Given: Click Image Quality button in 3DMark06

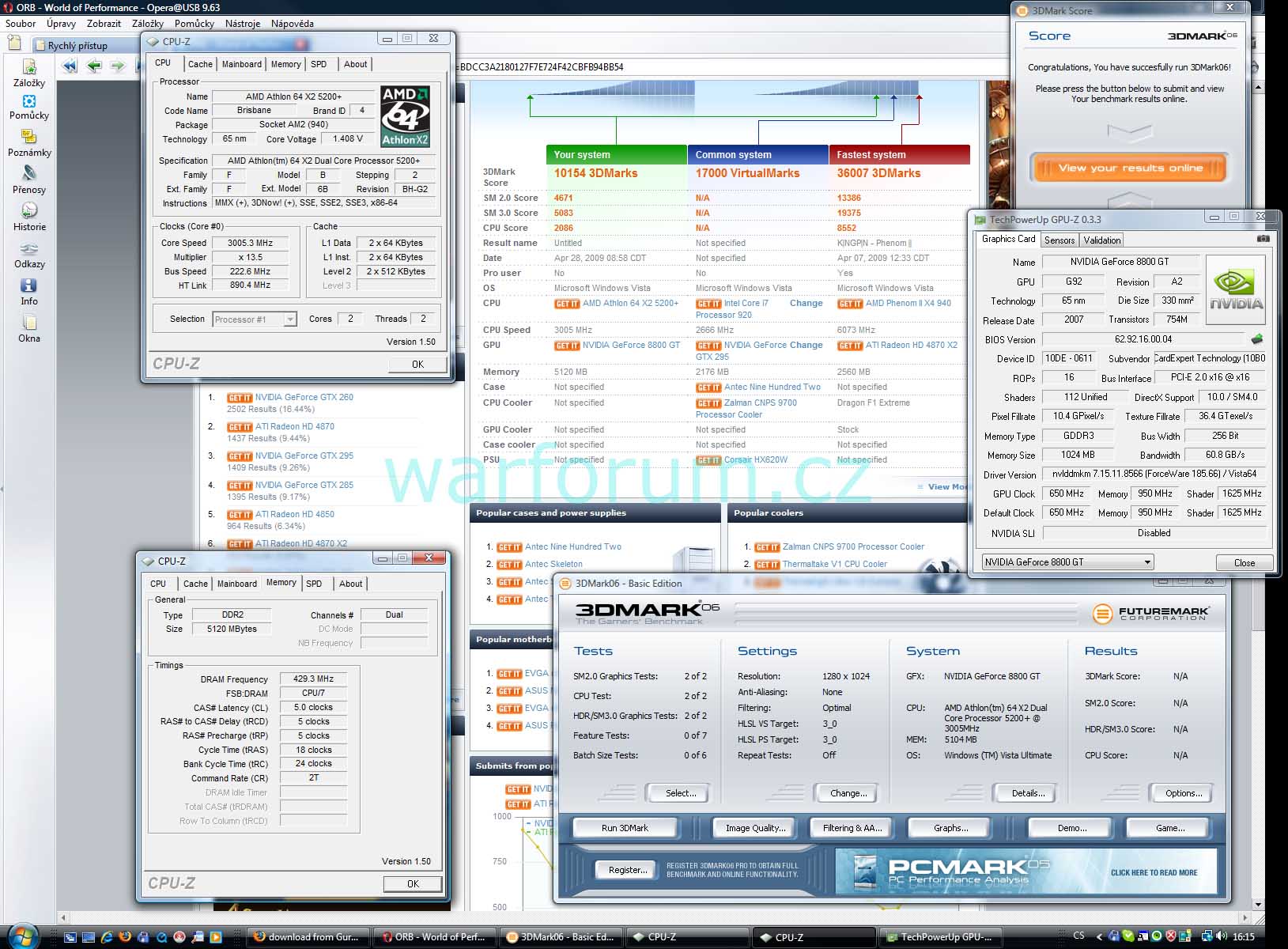Looking at the screenshot, I should pos(756,828).
